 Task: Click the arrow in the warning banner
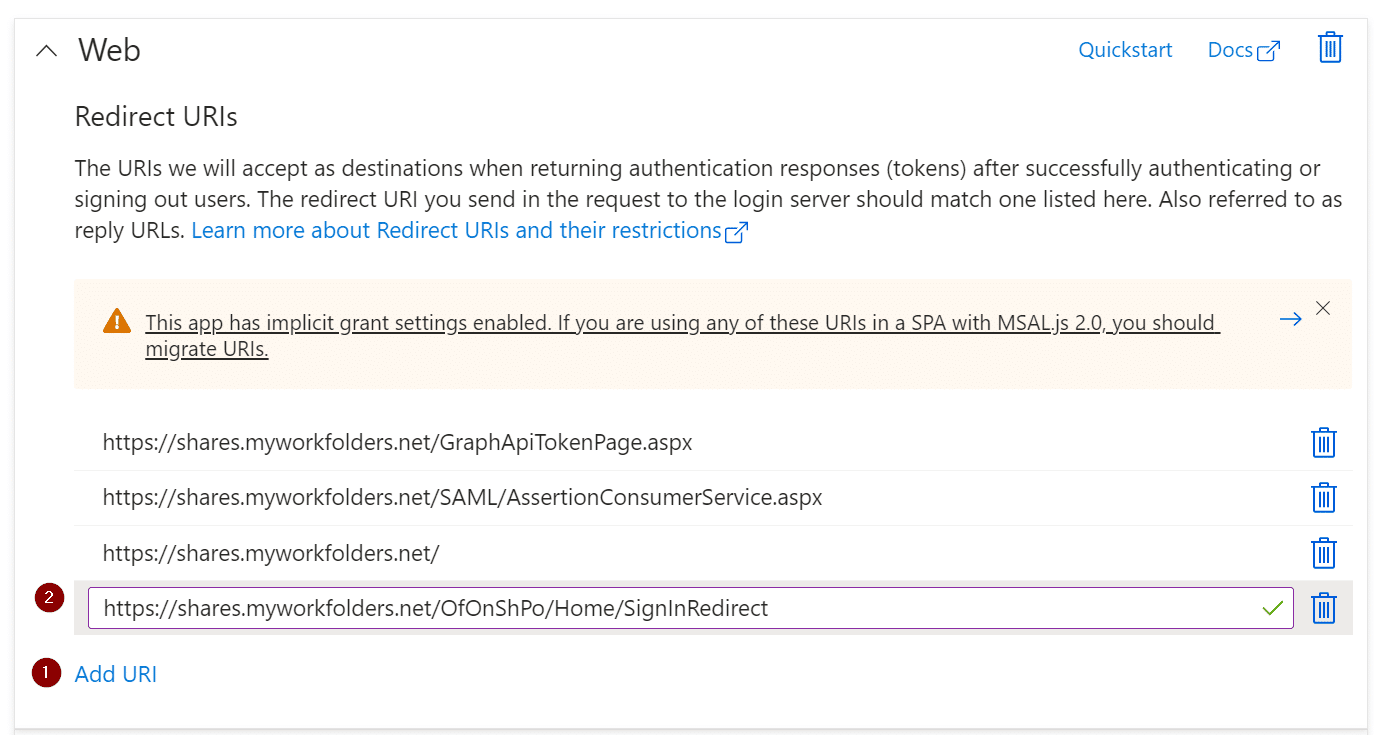tap(1290, 319)
